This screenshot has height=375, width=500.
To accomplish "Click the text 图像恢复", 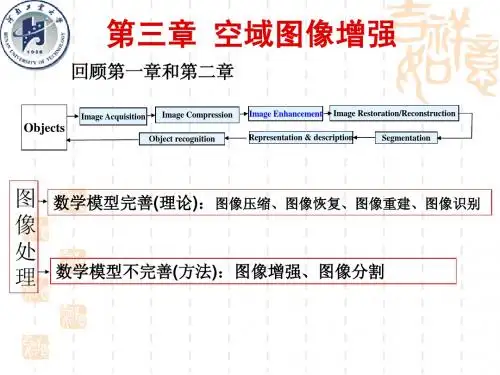I will click(x=313, y=204).
